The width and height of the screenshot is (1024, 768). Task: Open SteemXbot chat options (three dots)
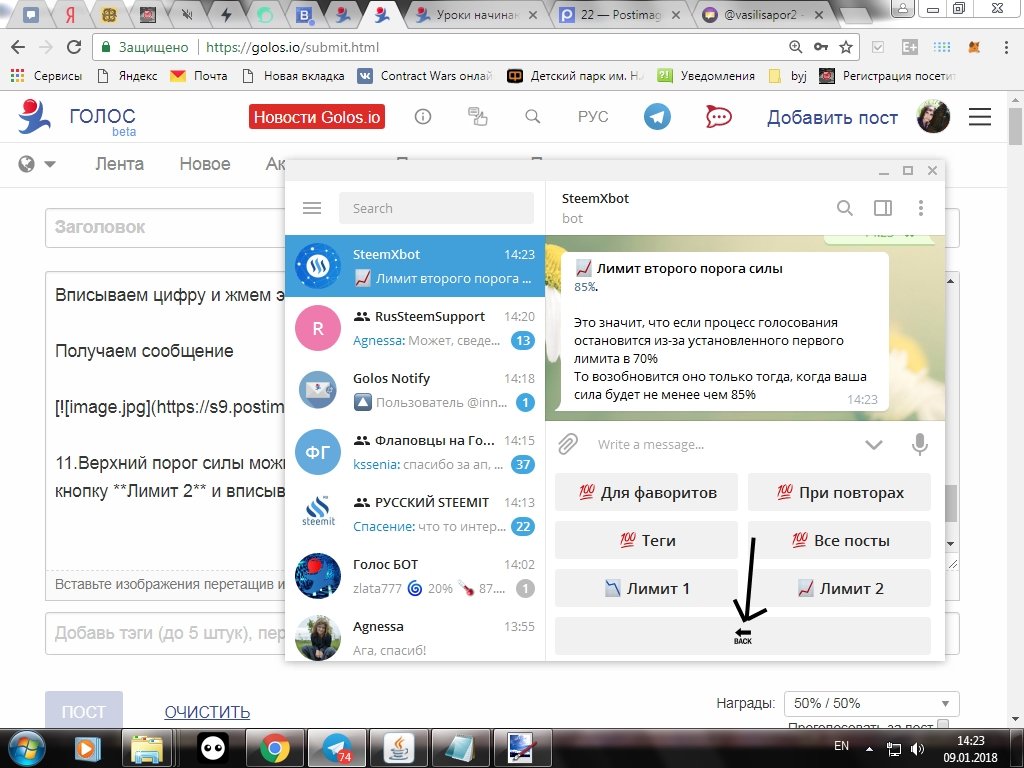pos(921,208)
